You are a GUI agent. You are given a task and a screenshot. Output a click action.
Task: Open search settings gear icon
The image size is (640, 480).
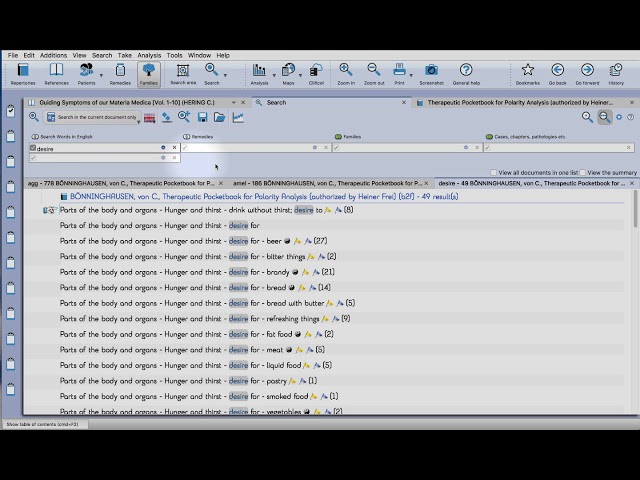pos(619,117)
